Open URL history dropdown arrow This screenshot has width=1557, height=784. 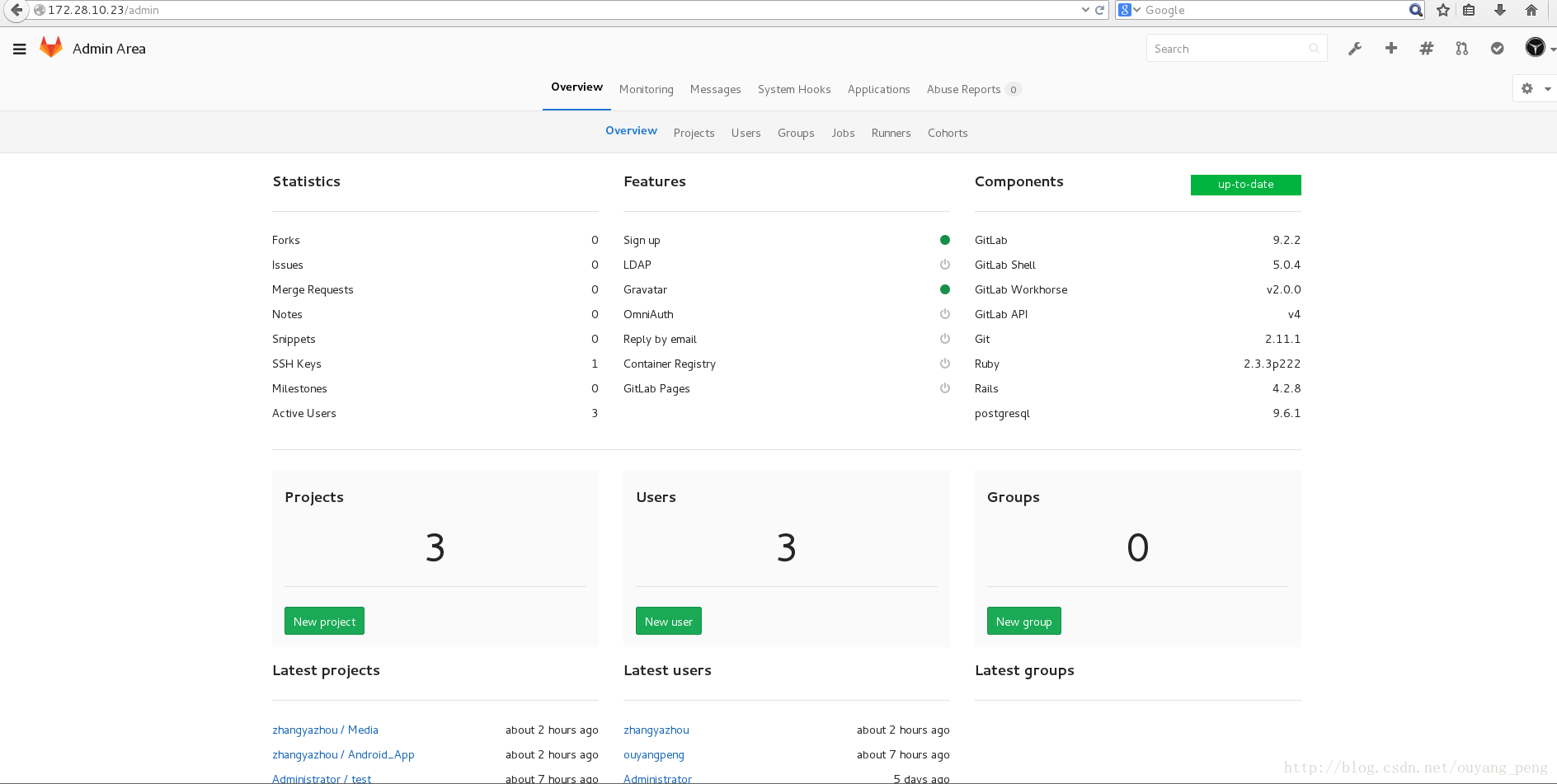click(1085, 10)
